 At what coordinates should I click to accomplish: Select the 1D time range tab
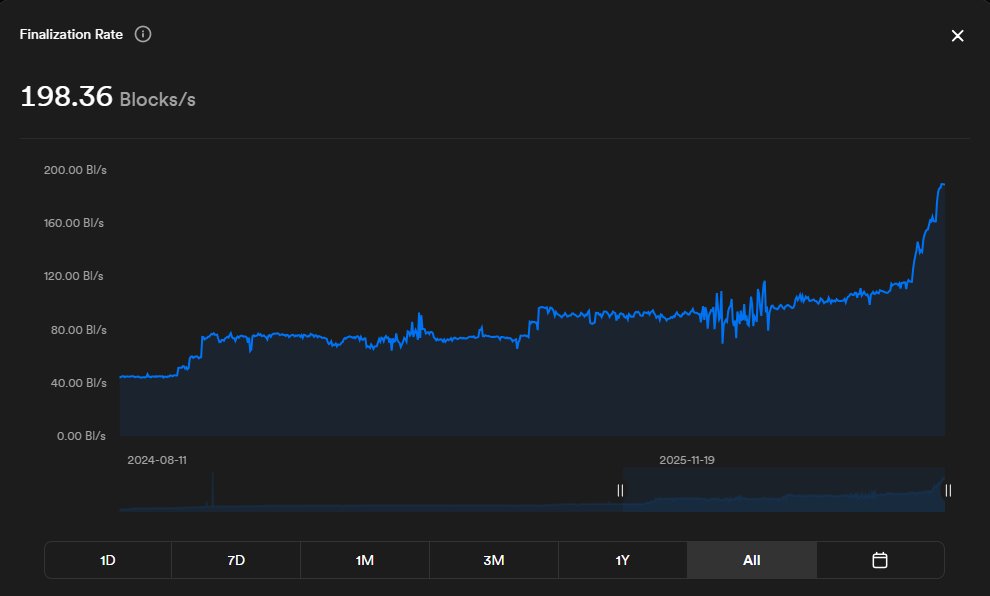(x=108, y=560)
